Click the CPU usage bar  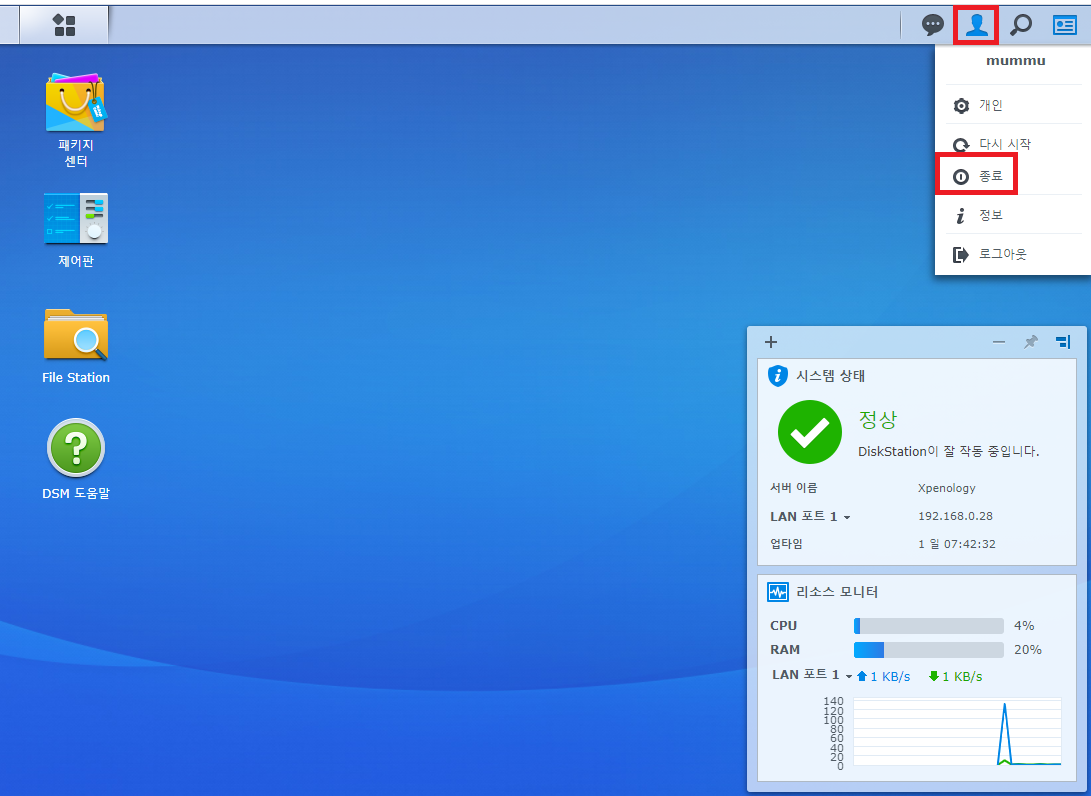click(928, 626)
